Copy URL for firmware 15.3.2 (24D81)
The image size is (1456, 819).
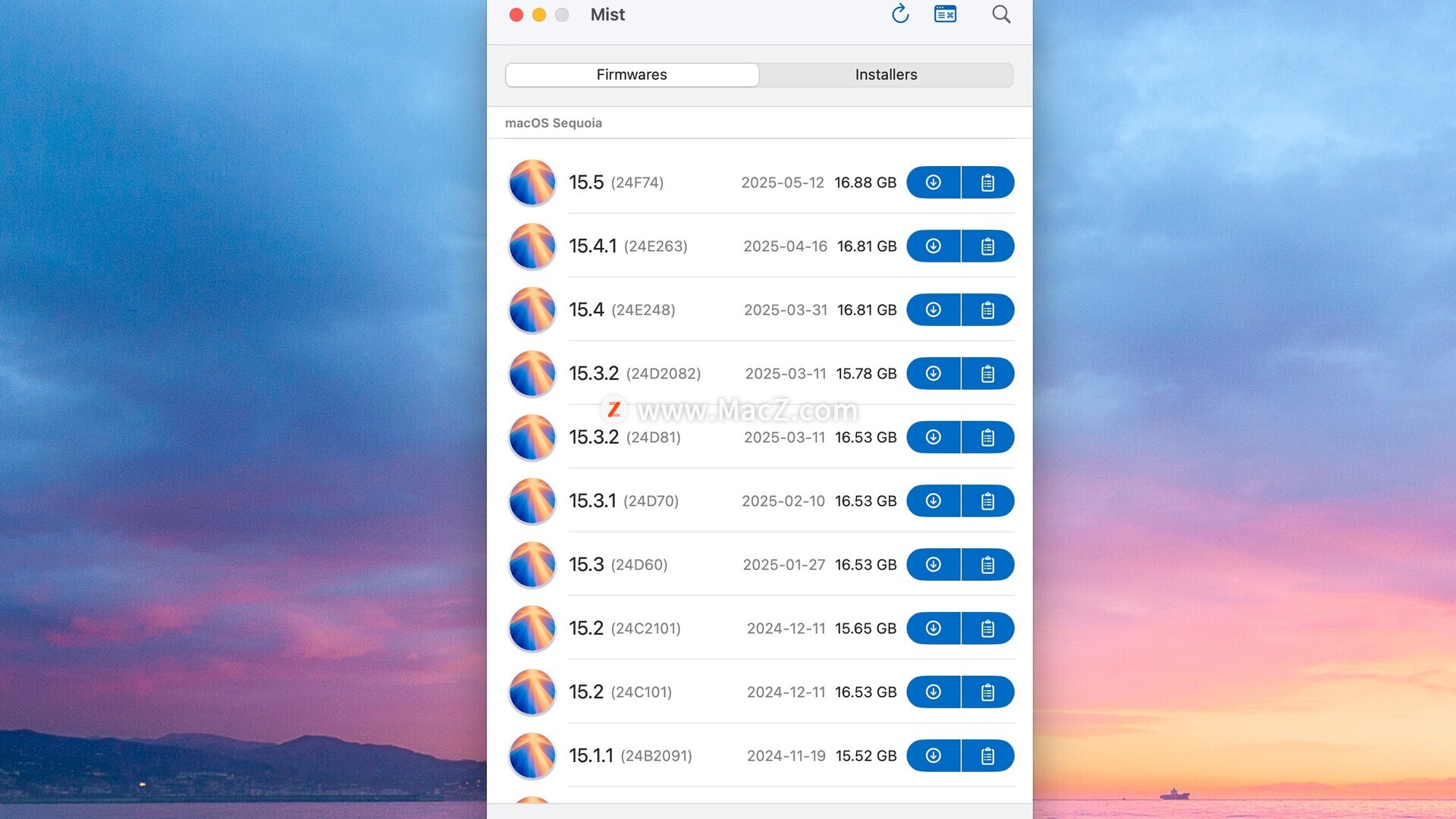pyautogui.click(x=987, y=437)
